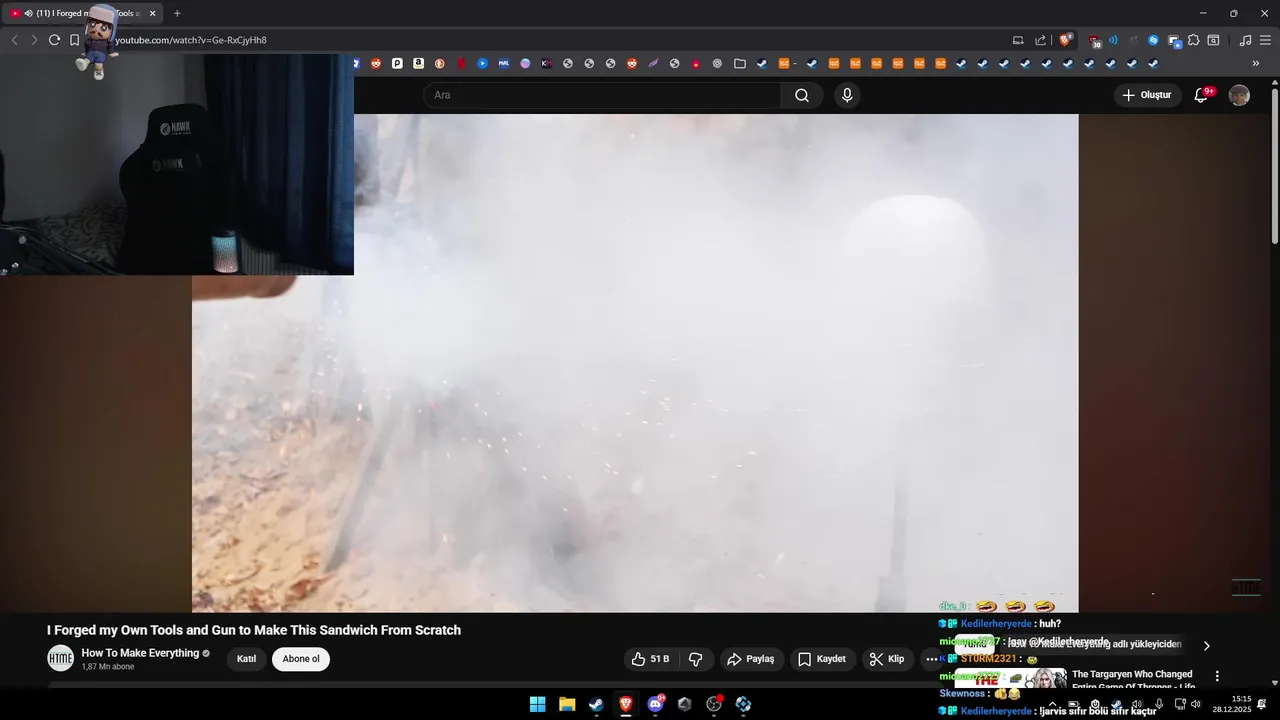Click the YouTube URL address bar

click(x=560, y=40)
